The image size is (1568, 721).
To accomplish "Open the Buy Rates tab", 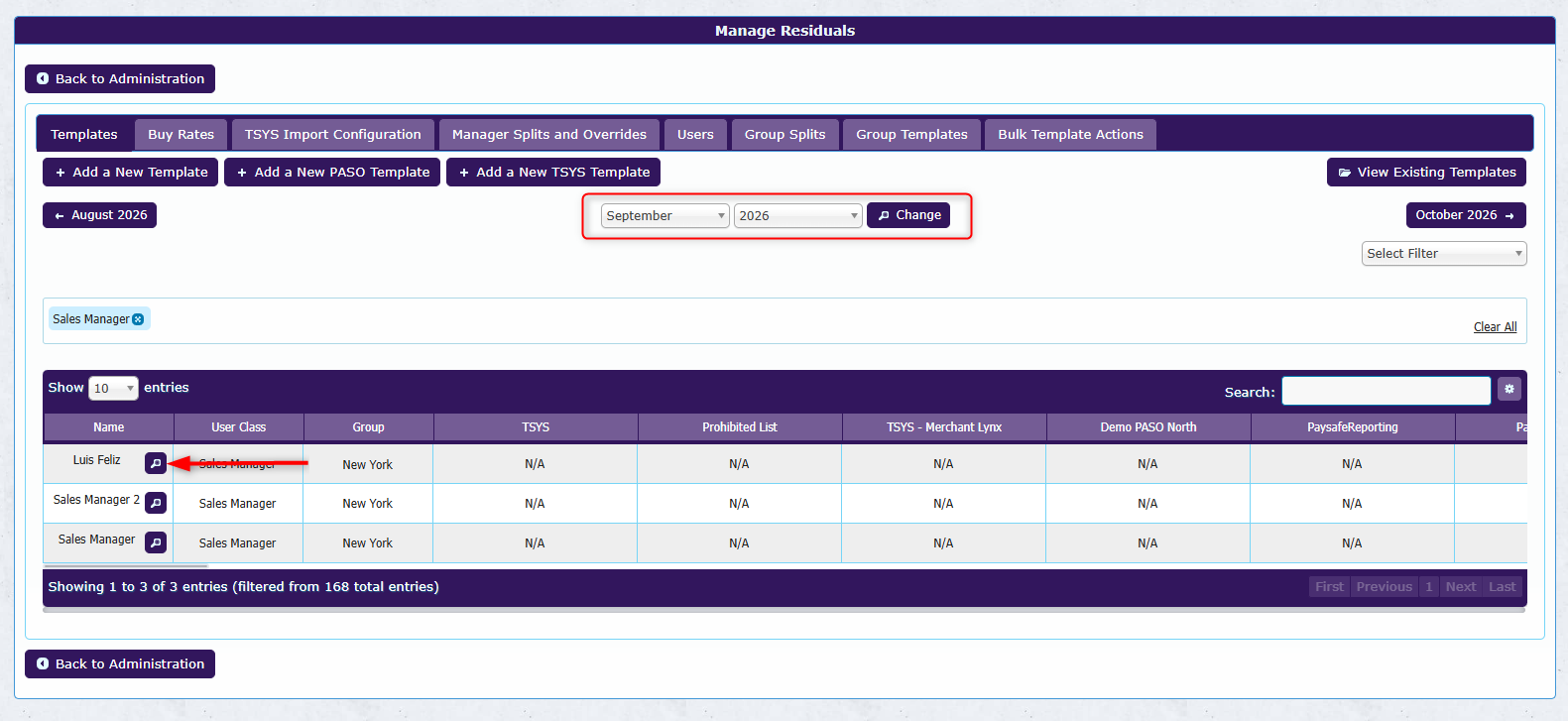I will [181, 134].
